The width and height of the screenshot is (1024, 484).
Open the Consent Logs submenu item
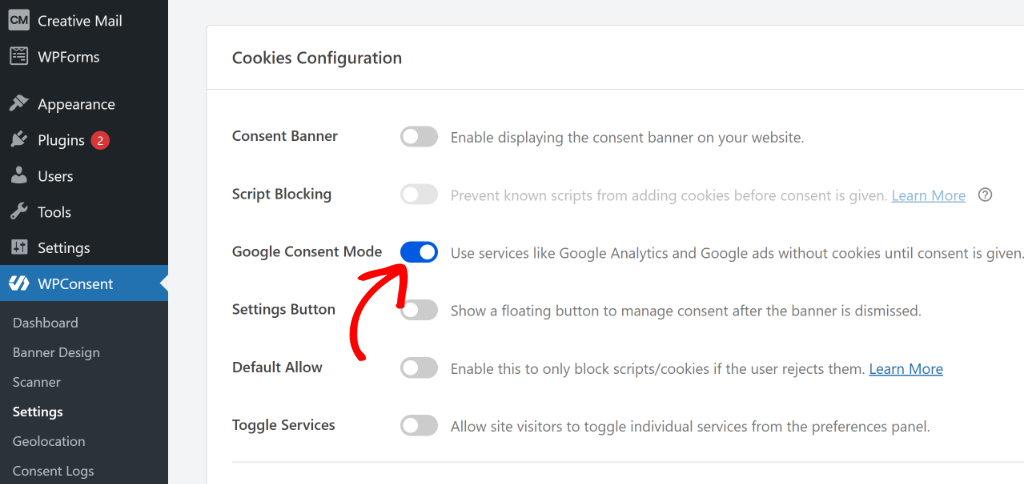point(53,471)
